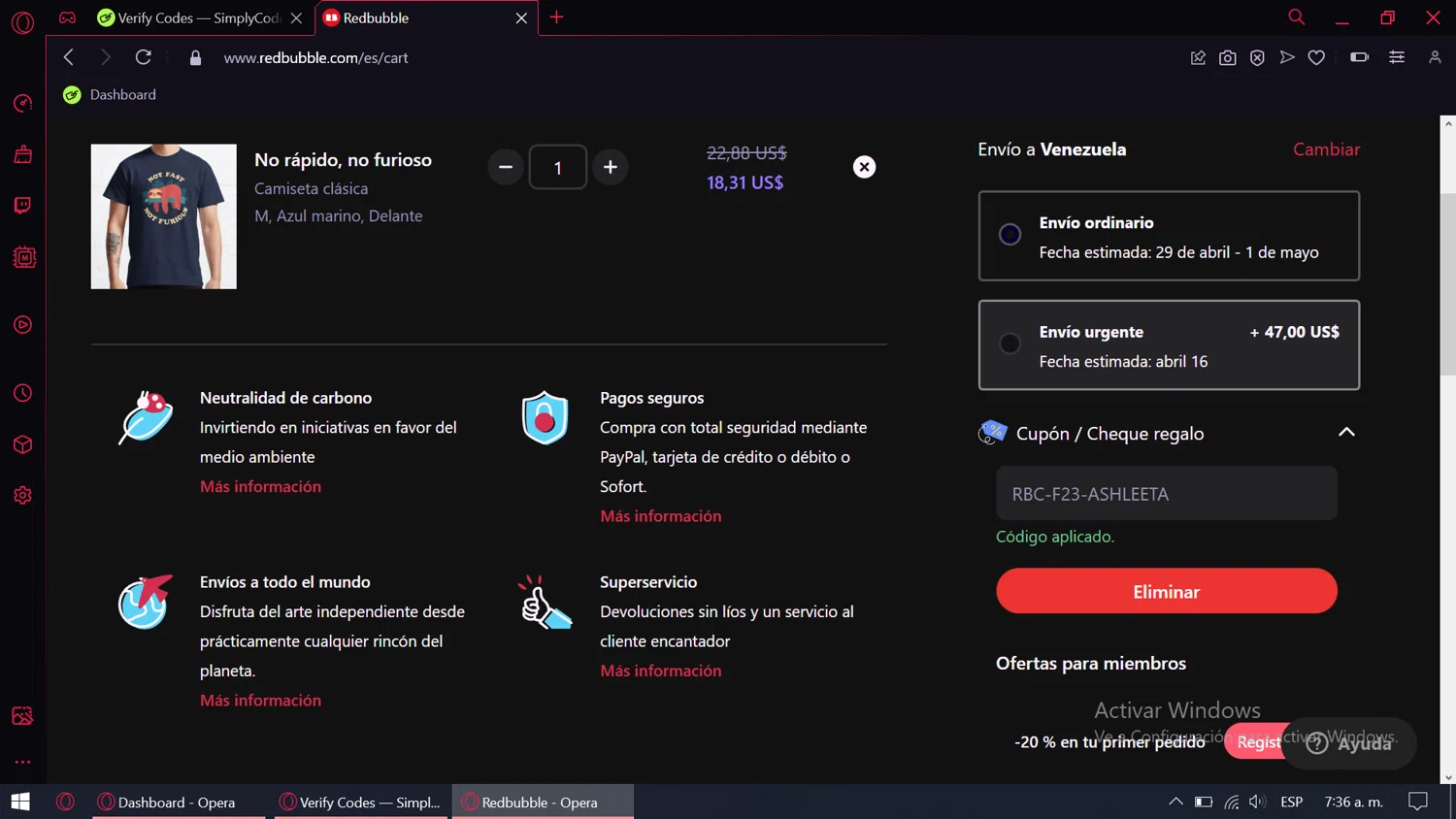Open the picture icon in sidebar
The height and width of the screenshot is (819, 1456).
(x=22, y=716)
